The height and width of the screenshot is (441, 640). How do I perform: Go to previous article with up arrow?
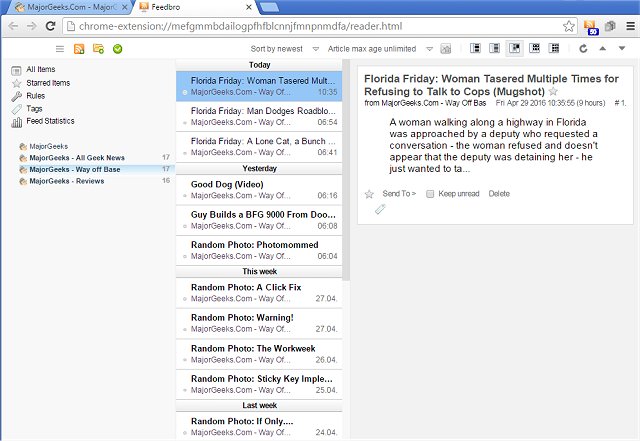pos(602,49)
